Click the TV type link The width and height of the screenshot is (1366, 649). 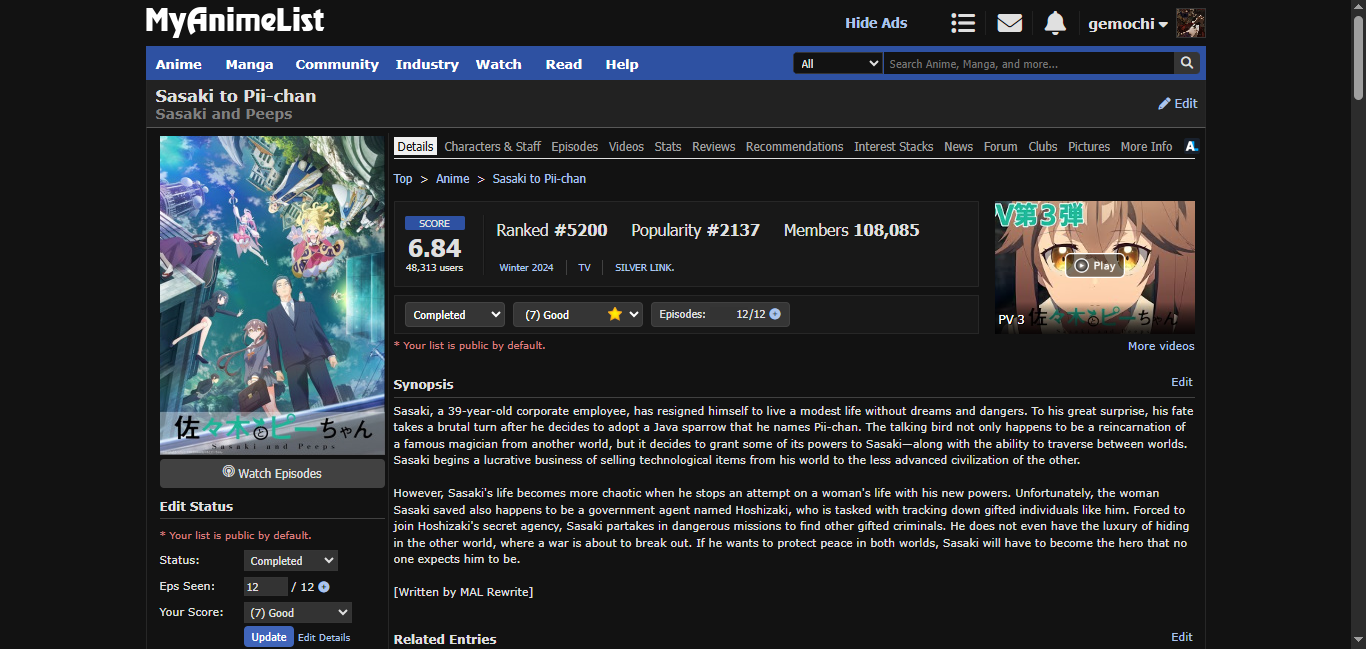(x=584, y=268)
